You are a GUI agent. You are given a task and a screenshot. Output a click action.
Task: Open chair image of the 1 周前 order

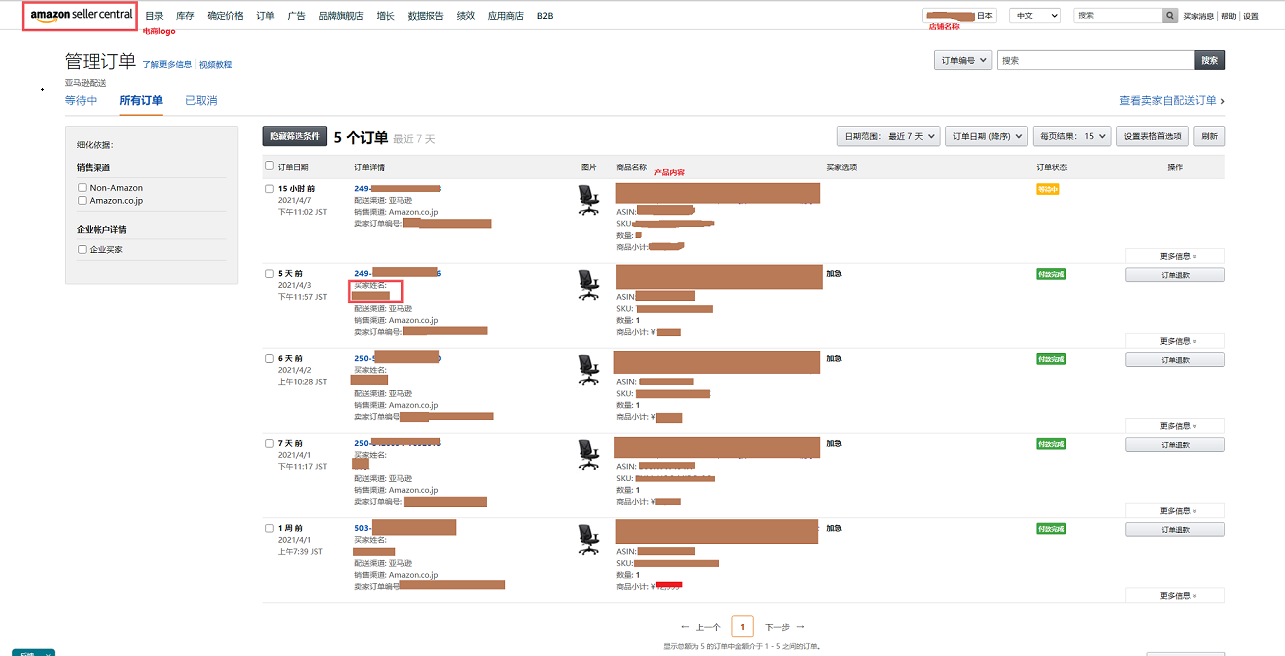click(x=588, y=540)
